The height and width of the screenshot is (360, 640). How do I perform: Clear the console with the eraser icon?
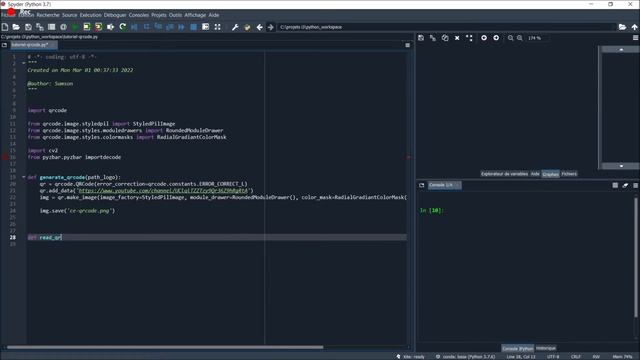625,185
